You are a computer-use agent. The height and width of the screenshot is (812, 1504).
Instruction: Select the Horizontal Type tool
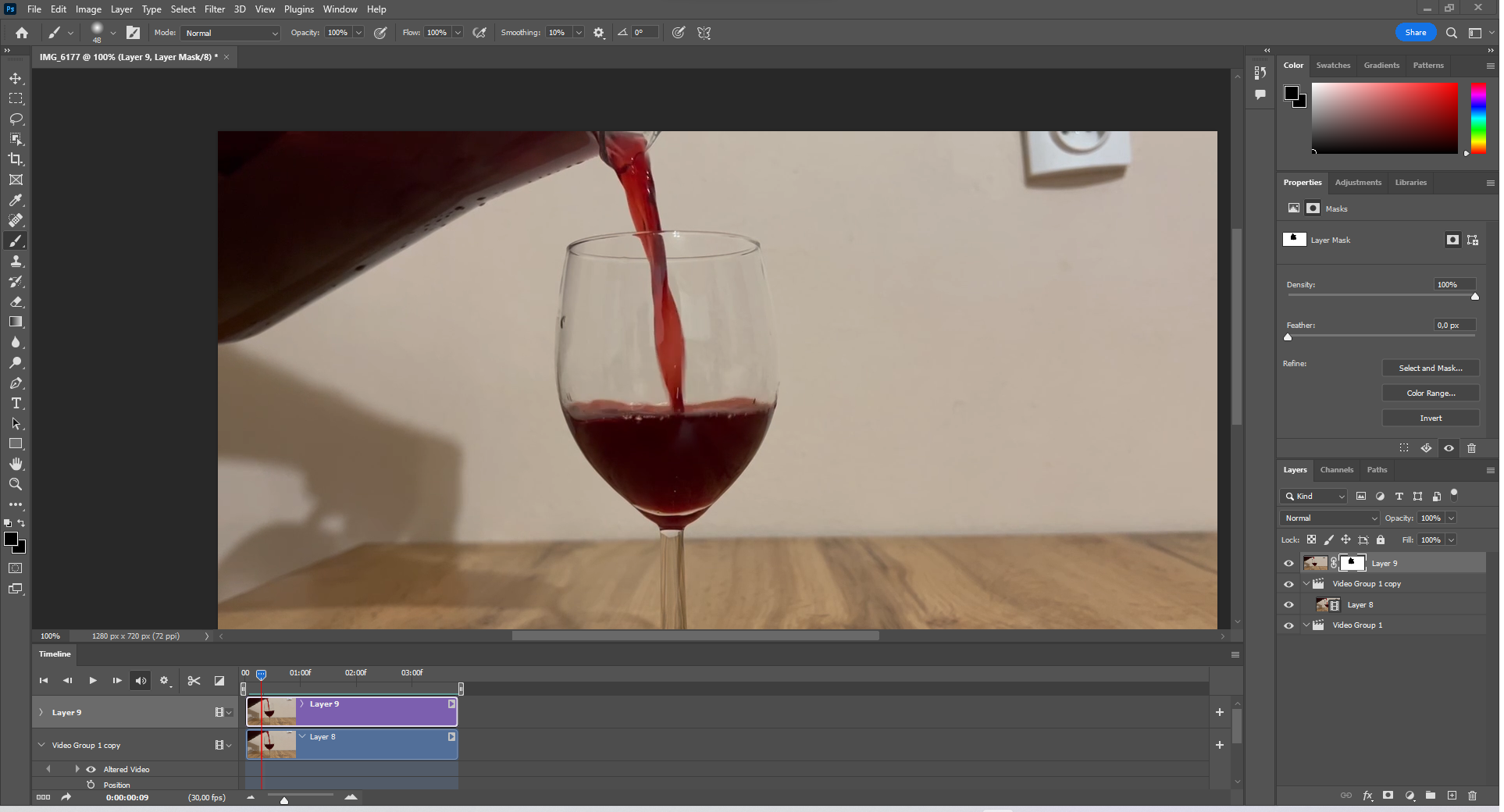click(16, 404)
